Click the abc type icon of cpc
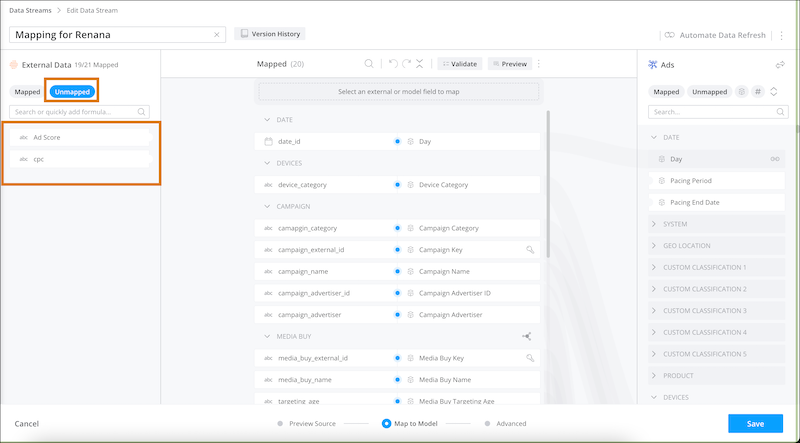The height and width of the screenshot is (443, 800). tap(23, 159)
